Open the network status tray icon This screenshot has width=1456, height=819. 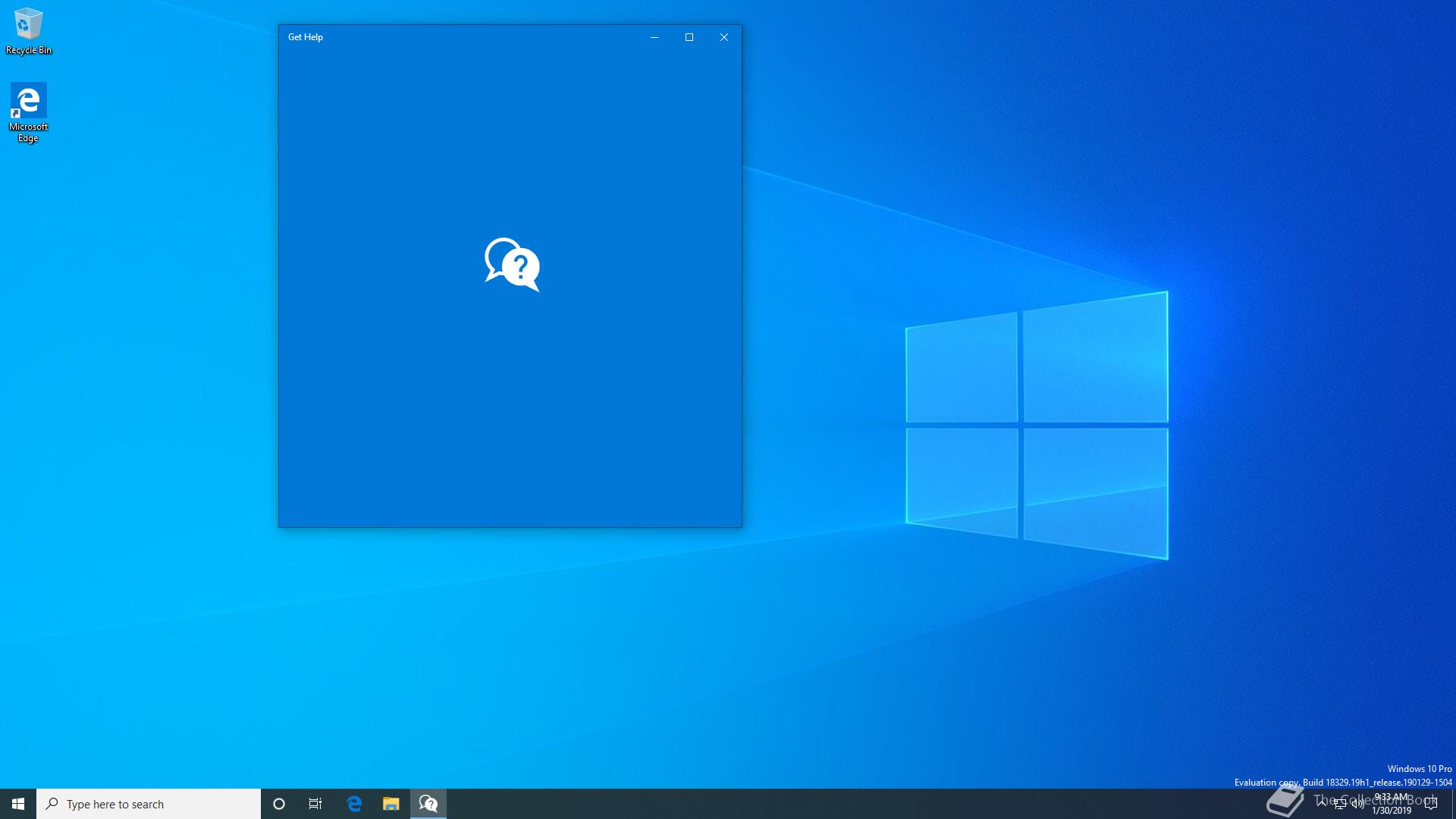coord(1340,804)
